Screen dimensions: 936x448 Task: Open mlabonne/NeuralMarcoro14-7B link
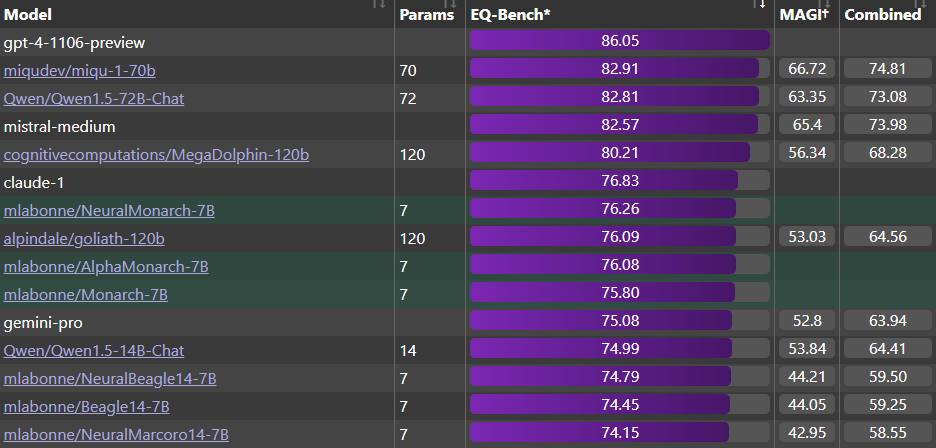[117, 435]
